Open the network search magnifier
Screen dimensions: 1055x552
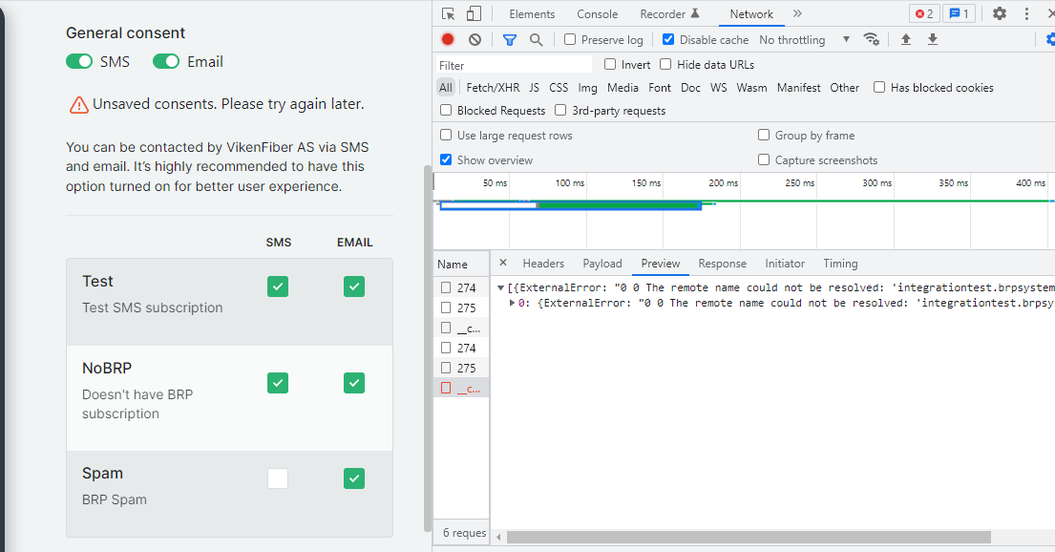click(x=536, y=40)
